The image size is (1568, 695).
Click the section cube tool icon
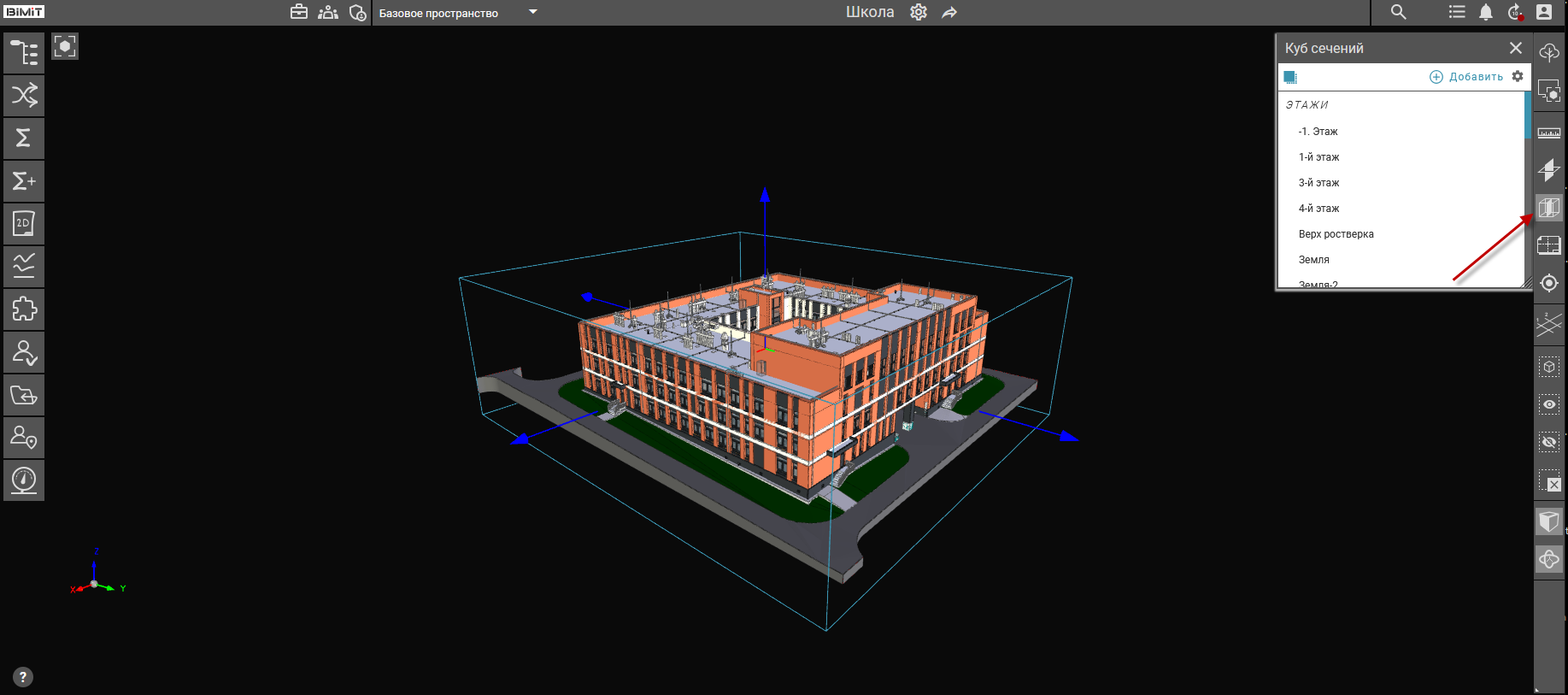(1548, 208)
